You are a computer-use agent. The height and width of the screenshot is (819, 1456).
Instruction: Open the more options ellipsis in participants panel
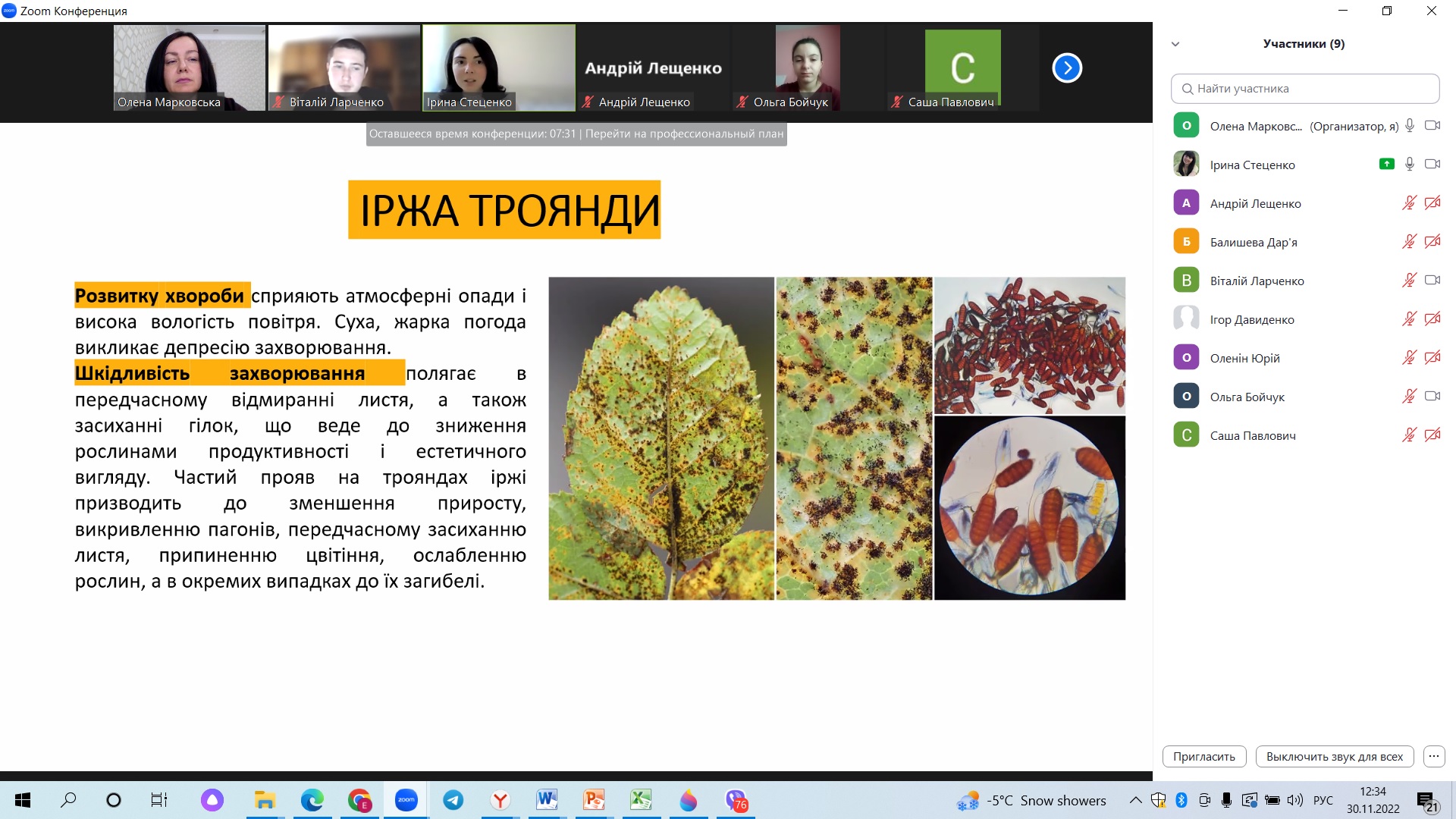coord(1434,757)
